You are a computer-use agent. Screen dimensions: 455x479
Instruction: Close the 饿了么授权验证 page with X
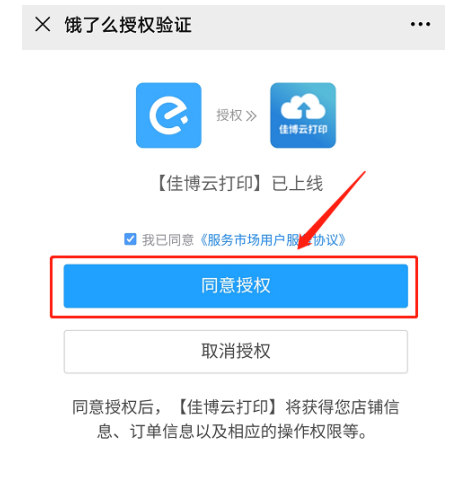pyautogui.click(x=43, y=25)
